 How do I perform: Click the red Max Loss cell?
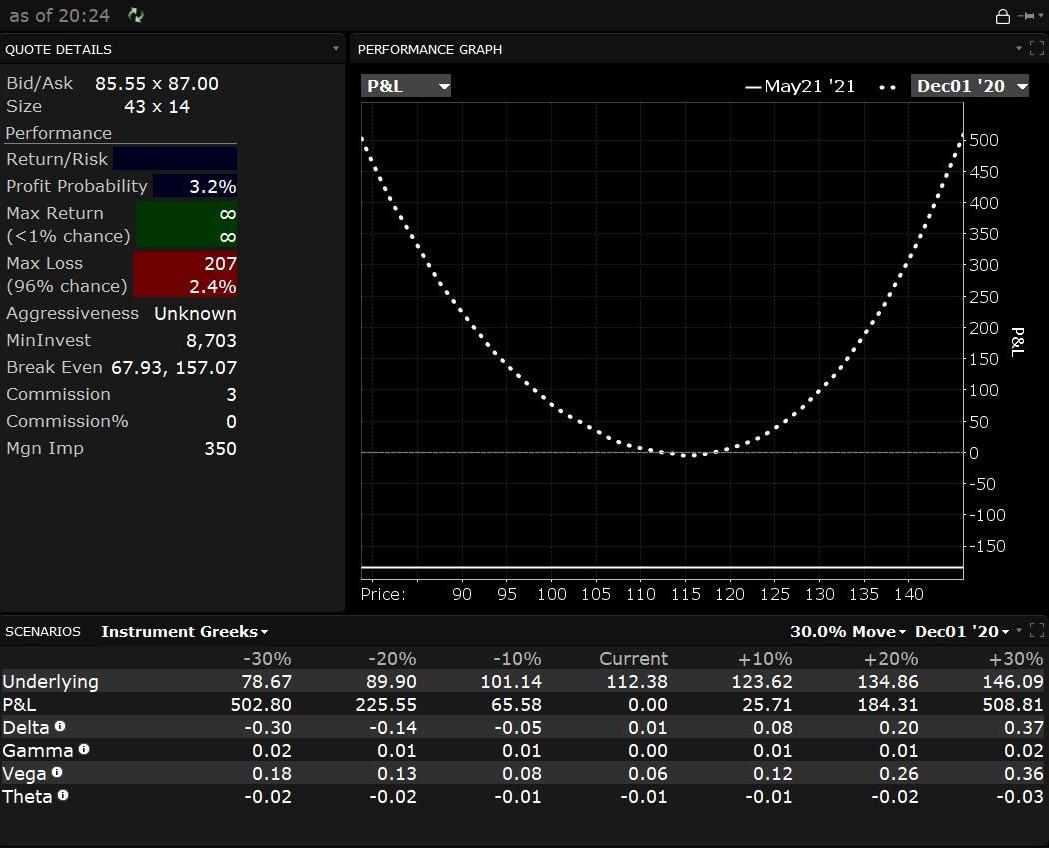(x=185, y=274)
